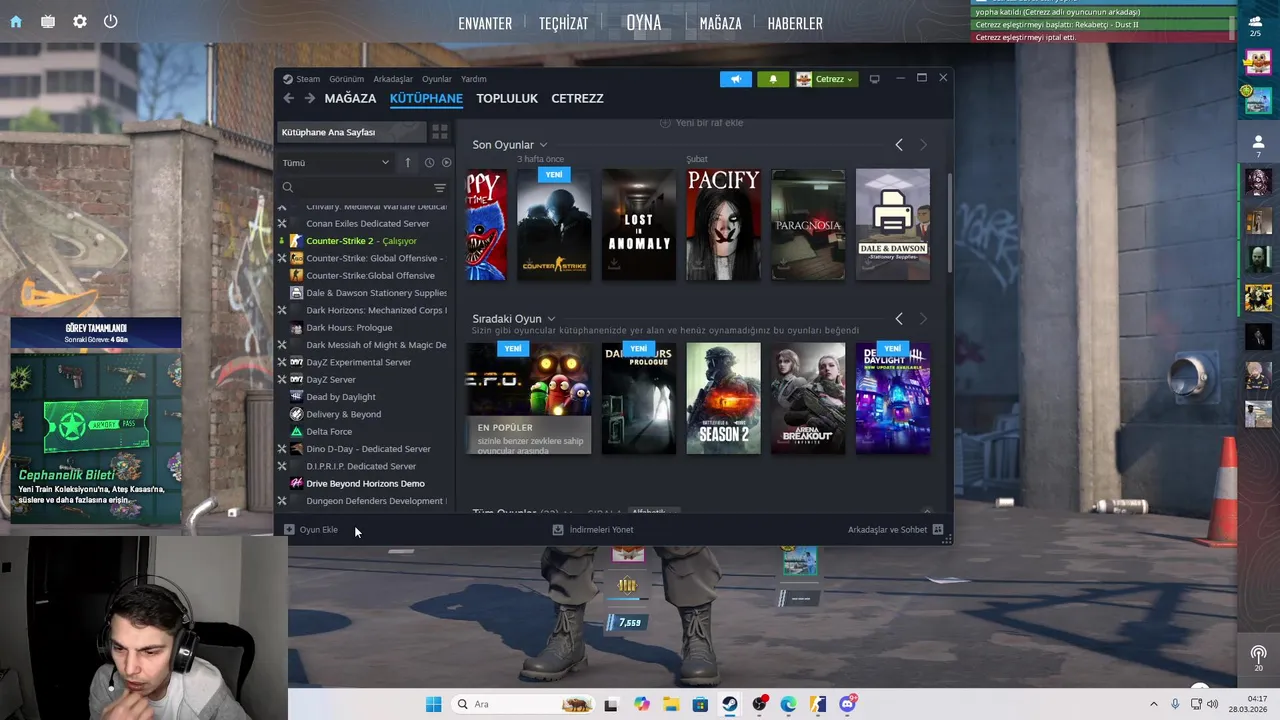
Task: Open Lost in Anomaly cover
Action: 639,224
